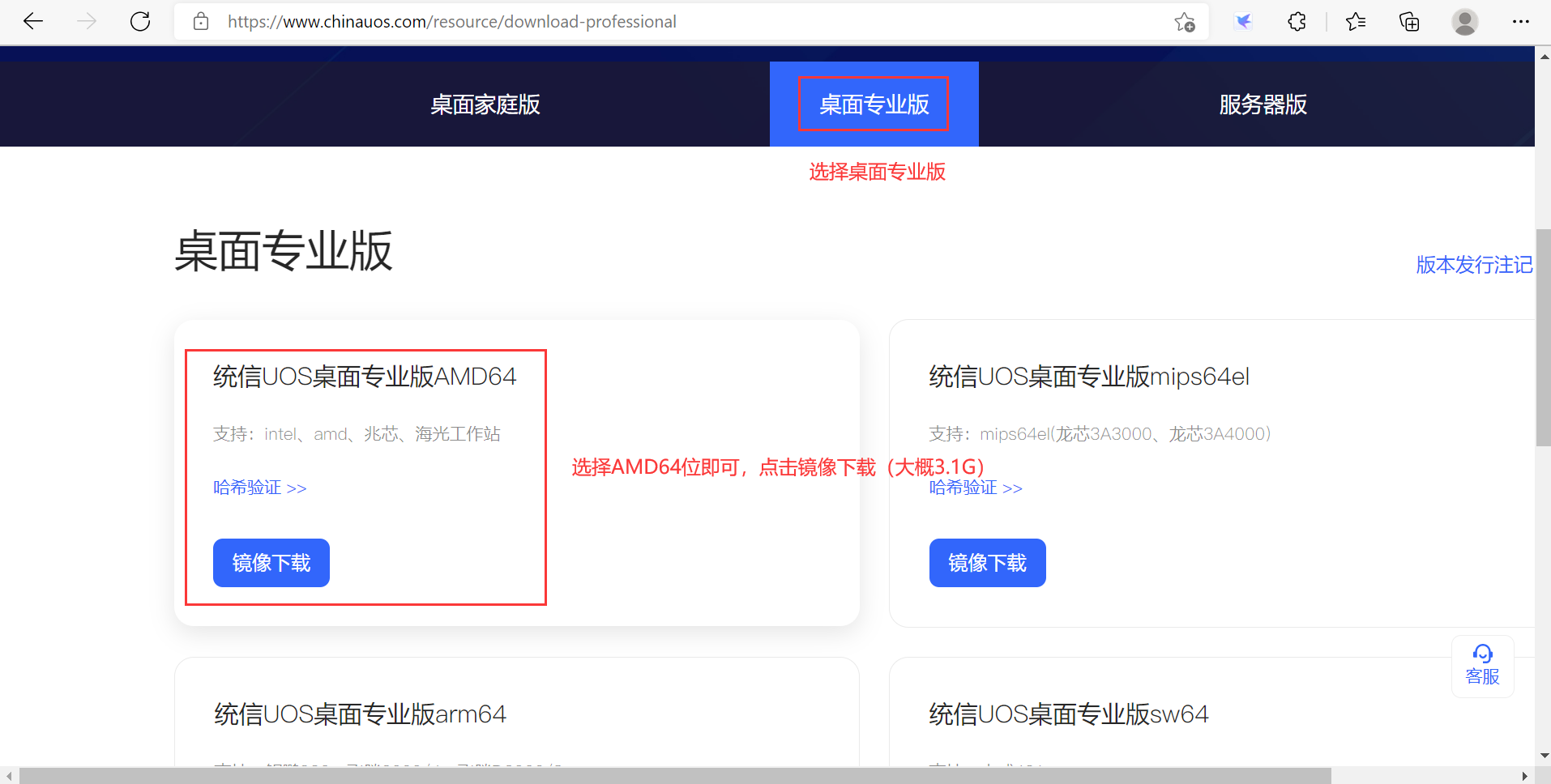Image resolution: width=1551 pixels, height=784 pixels.
Task: Download the mips64el image with 镜像下载
Action: (x=987, y=563)
